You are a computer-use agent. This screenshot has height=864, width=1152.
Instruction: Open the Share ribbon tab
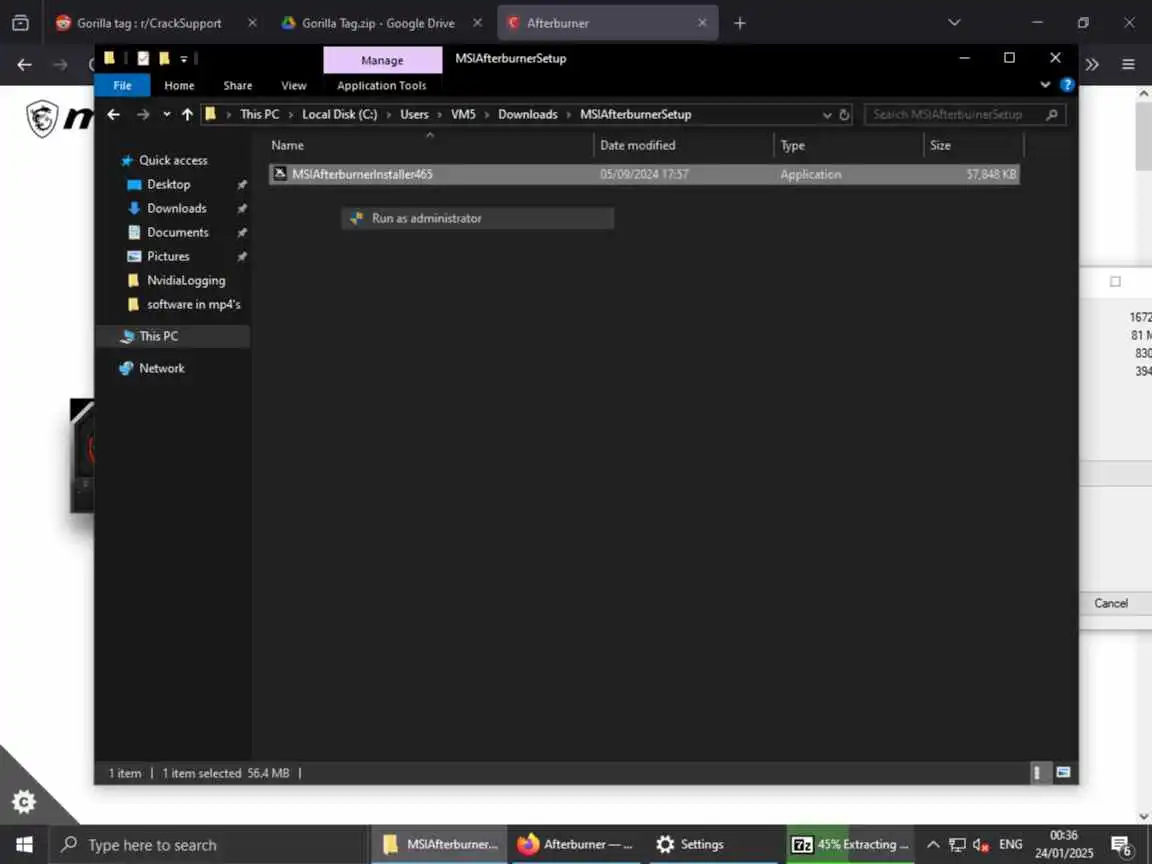[x=237, y=85]
